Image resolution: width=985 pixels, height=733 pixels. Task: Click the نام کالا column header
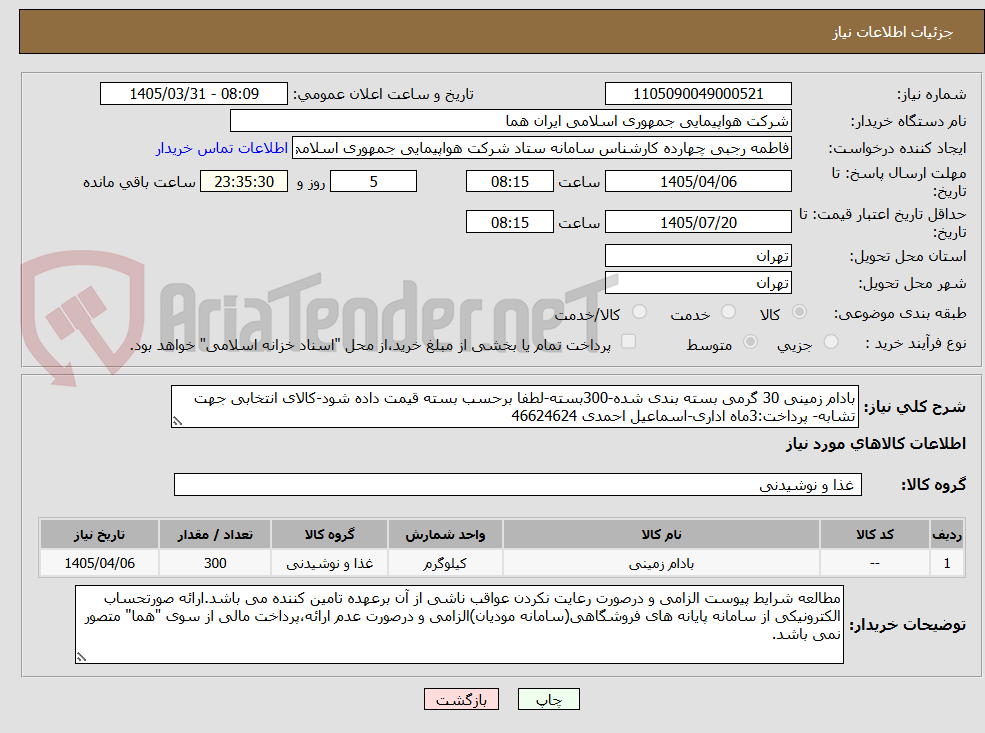[661, 535]
